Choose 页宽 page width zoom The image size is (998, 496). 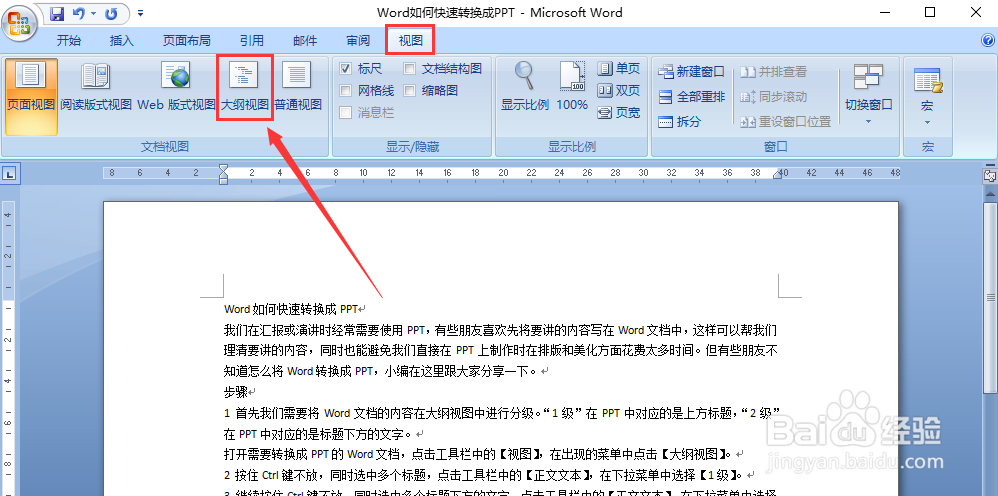[x=619, y=113]
